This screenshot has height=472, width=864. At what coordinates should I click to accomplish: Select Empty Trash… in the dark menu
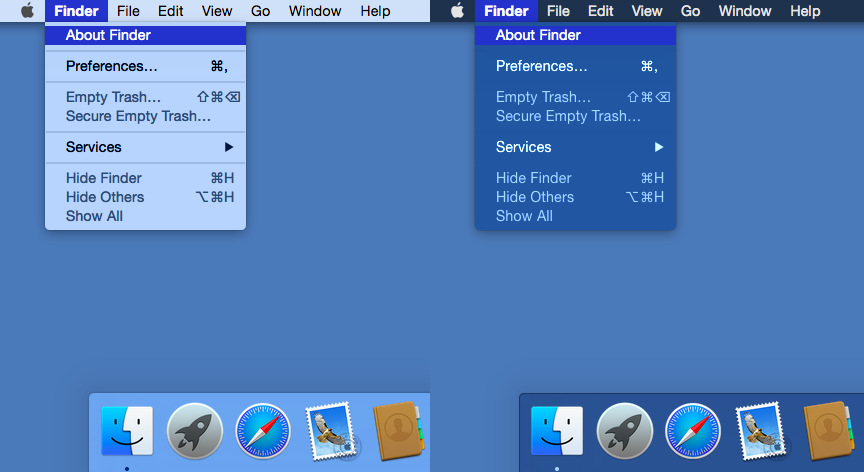pos(575,97)
